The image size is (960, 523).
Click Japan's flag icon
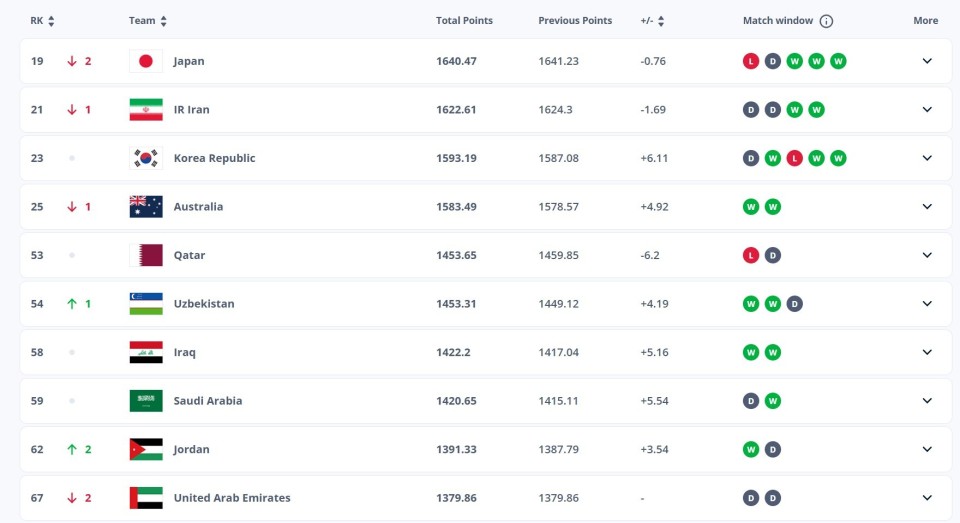pos(146,61)
